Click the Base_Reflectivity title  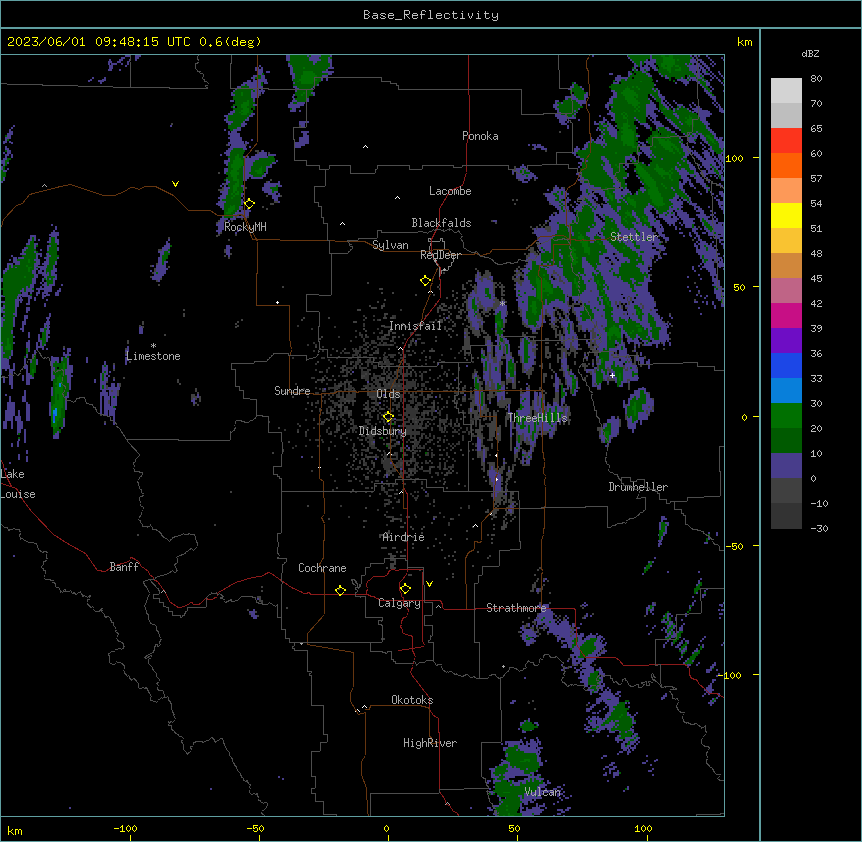coord(431,15)
